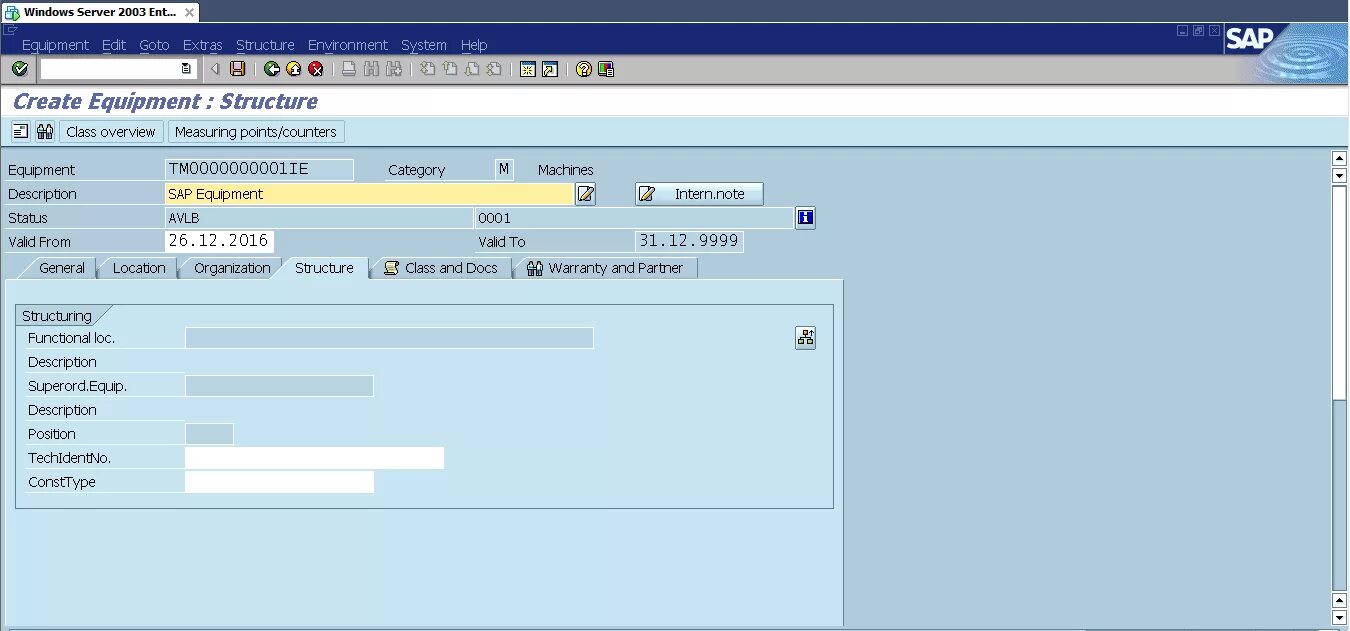Click the category M field
The image size is (1350, 631).
[x=504, y=170]
